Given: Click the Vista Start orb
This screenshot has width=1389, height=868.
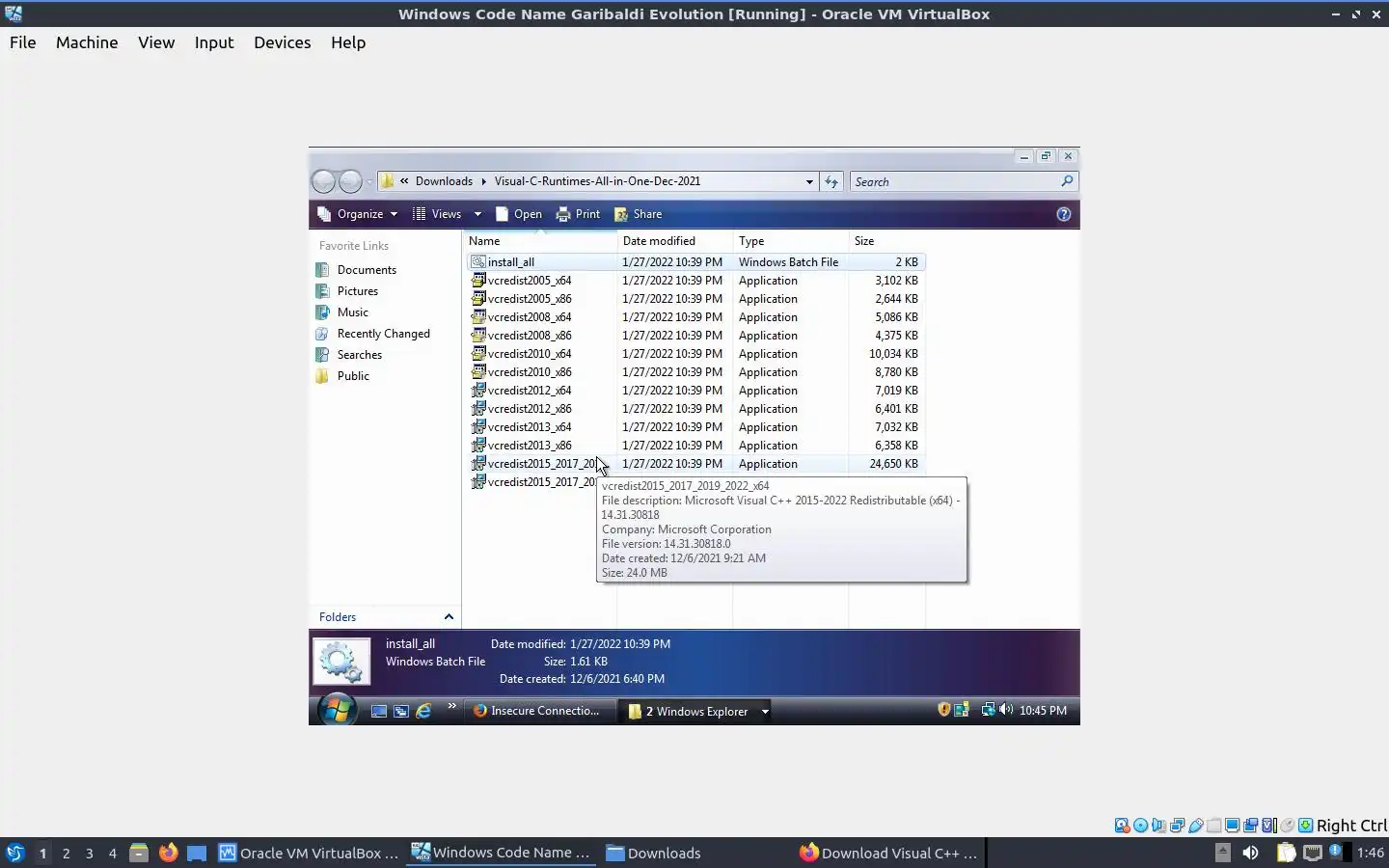Looking at the screenshot, I should coord(337,711).
